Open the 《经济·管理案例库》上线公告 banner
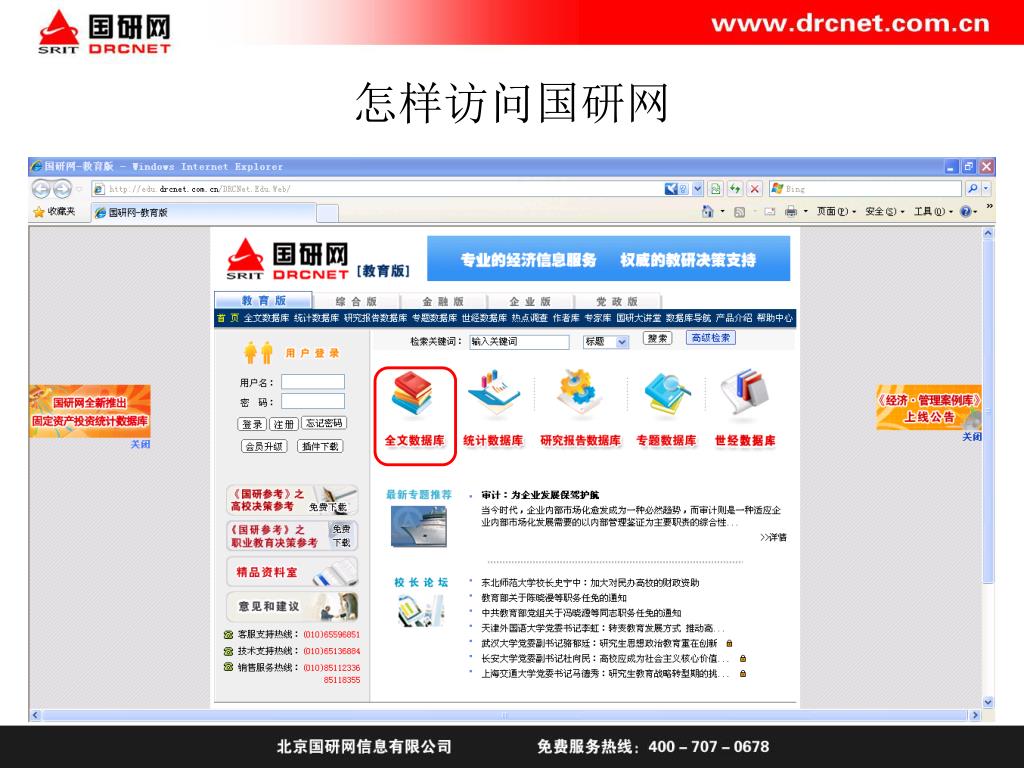The image size is (1024, 768). [x=929, y=408]
